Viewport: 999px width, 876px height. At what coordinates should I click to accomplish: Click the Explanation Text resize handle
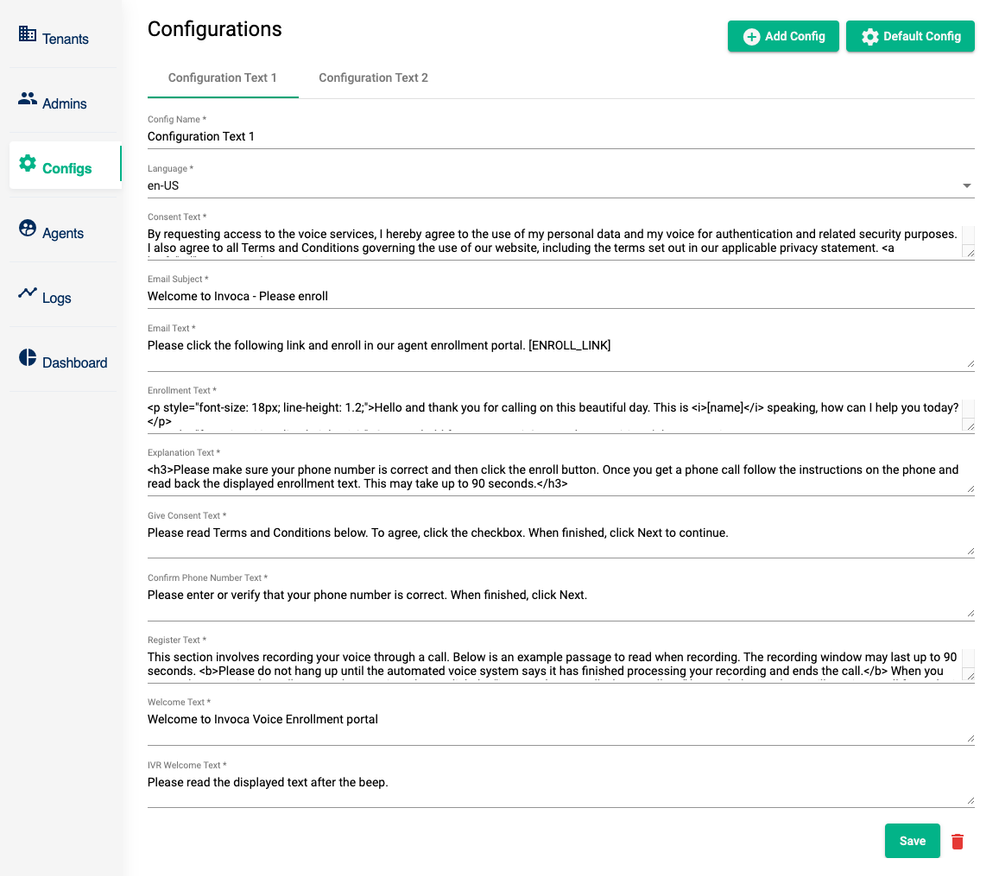(970, 489)
